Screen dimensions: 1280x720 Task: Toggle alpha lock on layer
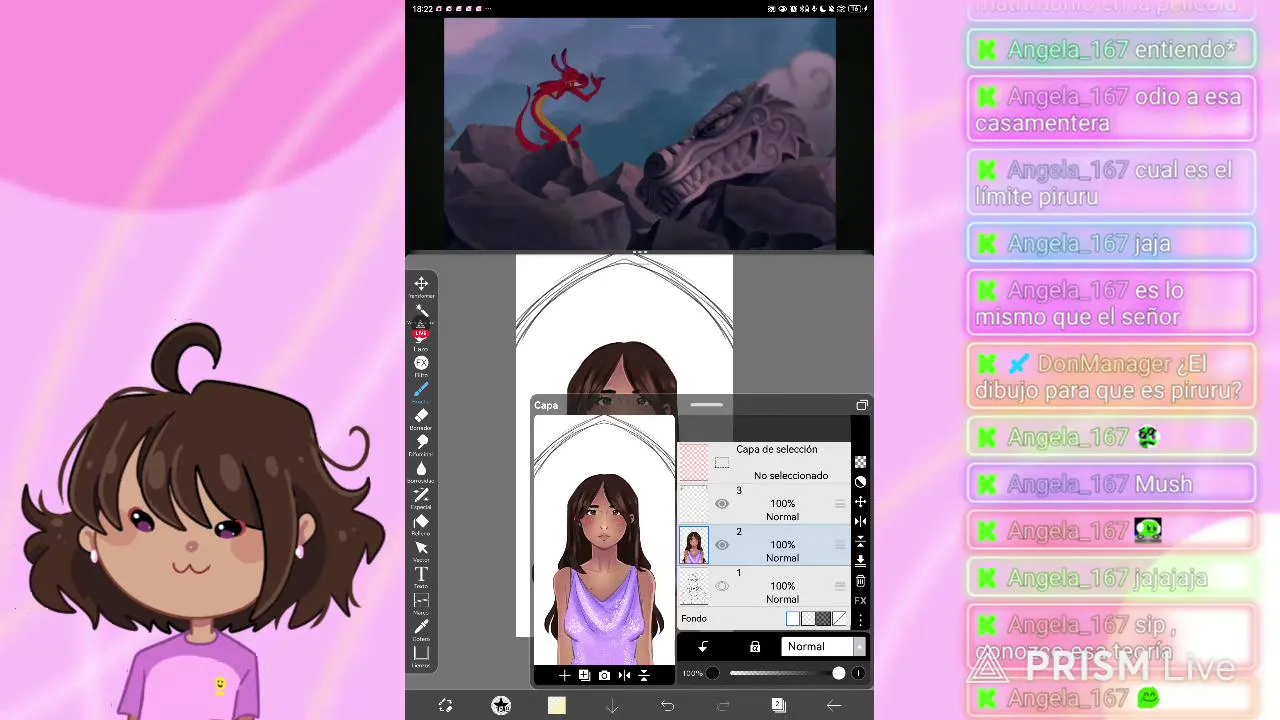click(755, 647)
